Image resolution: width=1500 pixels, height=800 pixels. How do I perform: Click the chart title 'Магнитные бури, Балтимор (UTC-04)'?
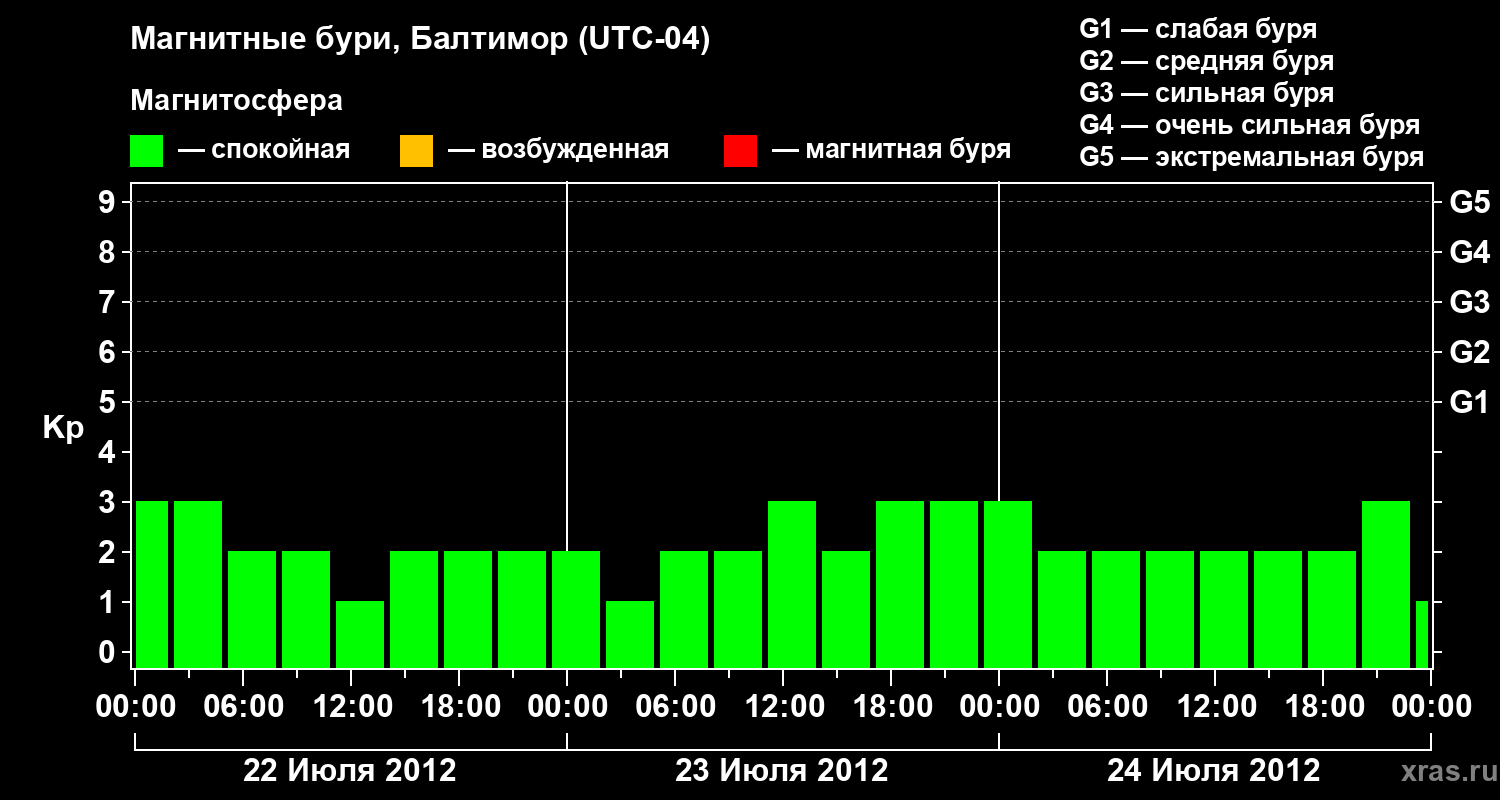tap(420, 41)
